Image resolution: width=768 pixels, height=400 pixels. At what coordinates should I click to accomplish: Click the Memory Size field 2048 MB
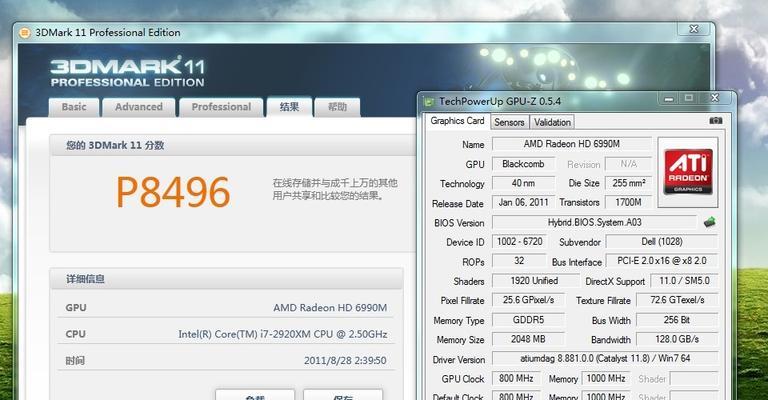coord(528,339)
